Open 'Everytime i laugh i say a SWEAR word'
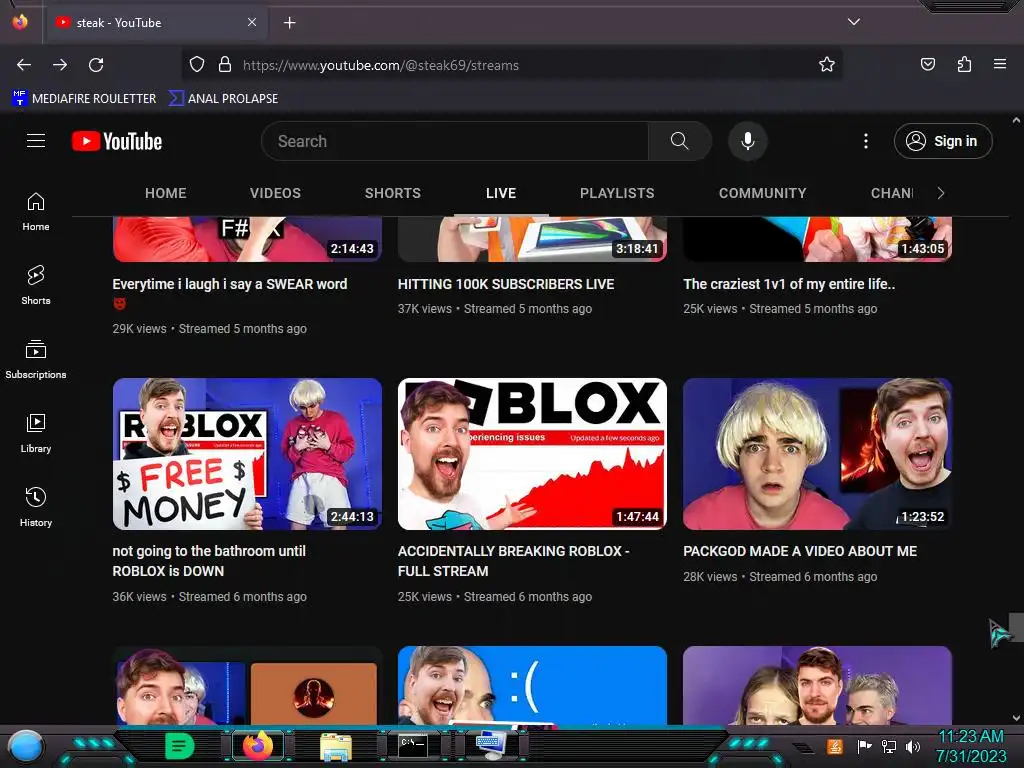The image size is (1024, 768). [230, 293]
